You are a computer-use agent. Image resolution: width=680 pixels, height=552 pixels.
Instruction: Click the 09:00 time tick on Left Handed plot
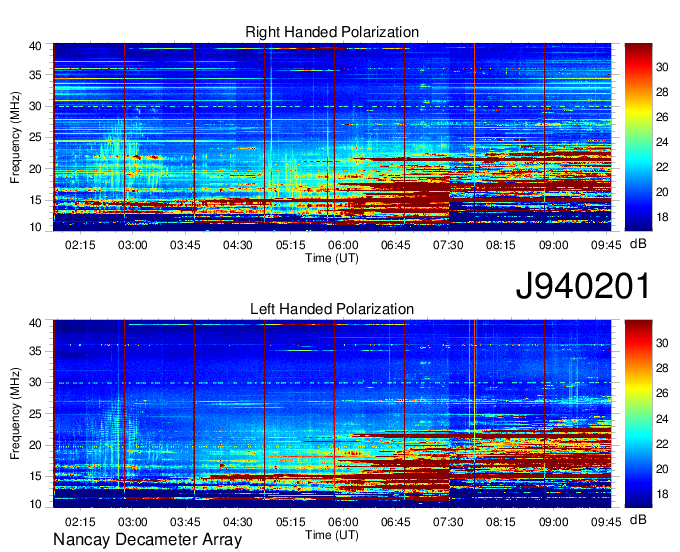click(553, 522)
